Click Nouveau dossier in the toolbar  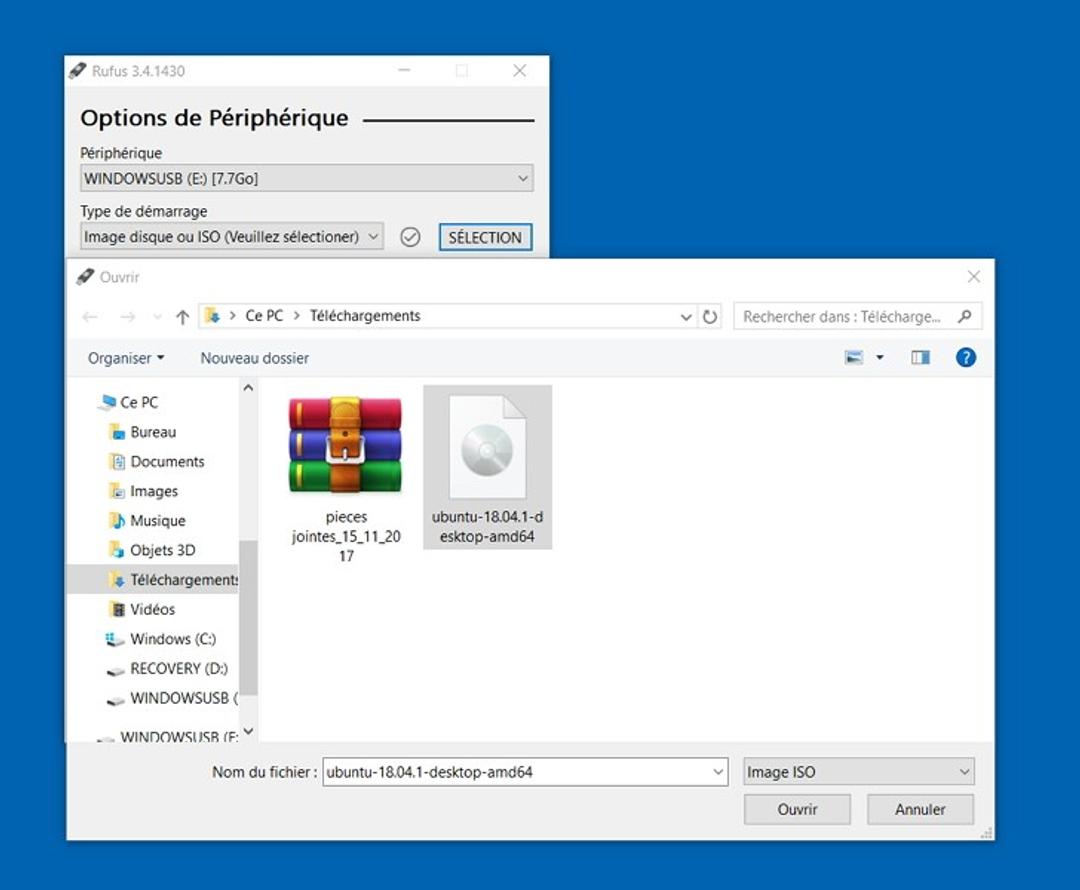(254, 358)
